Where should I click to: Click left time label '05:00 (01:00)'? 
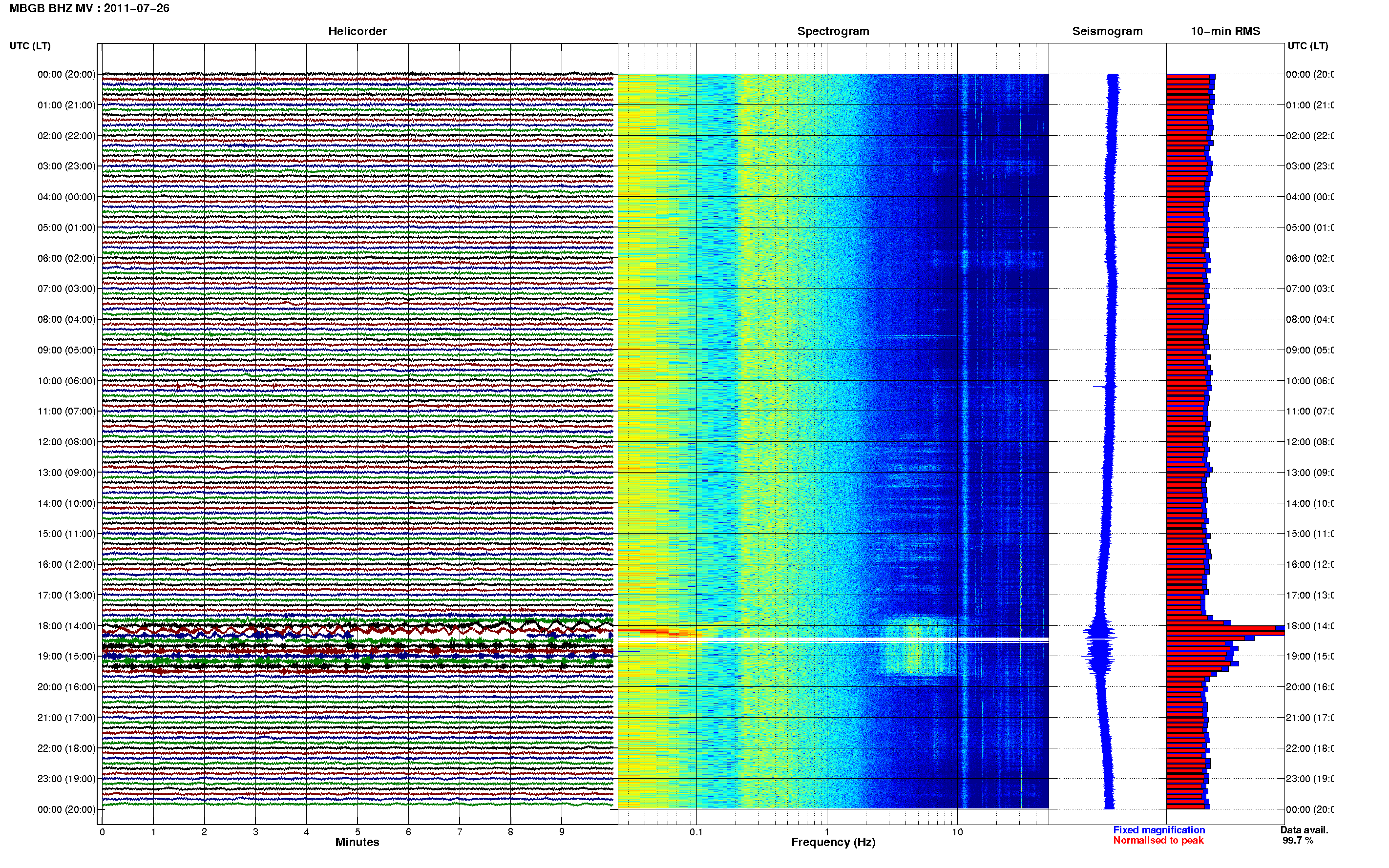(66, 227)
